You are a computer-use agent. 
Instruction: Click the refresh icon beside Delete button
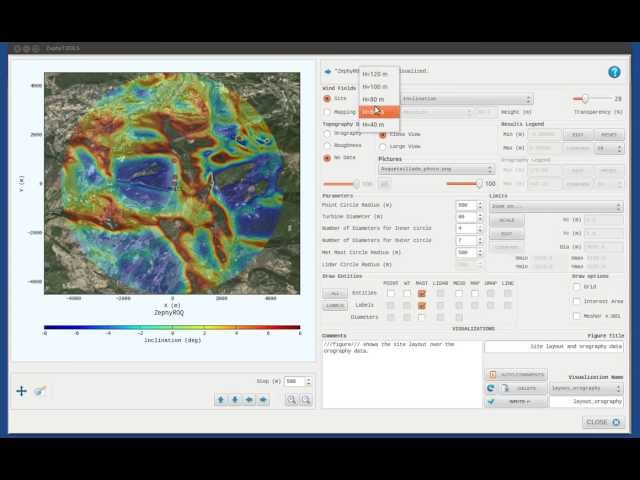coord(491,388)
